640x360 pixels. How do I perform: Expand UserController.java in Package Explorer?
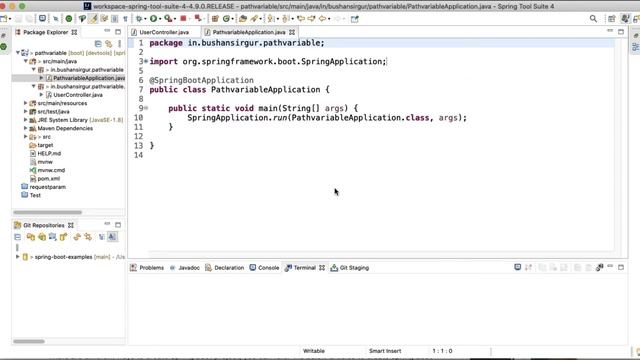tap(42, 95)
